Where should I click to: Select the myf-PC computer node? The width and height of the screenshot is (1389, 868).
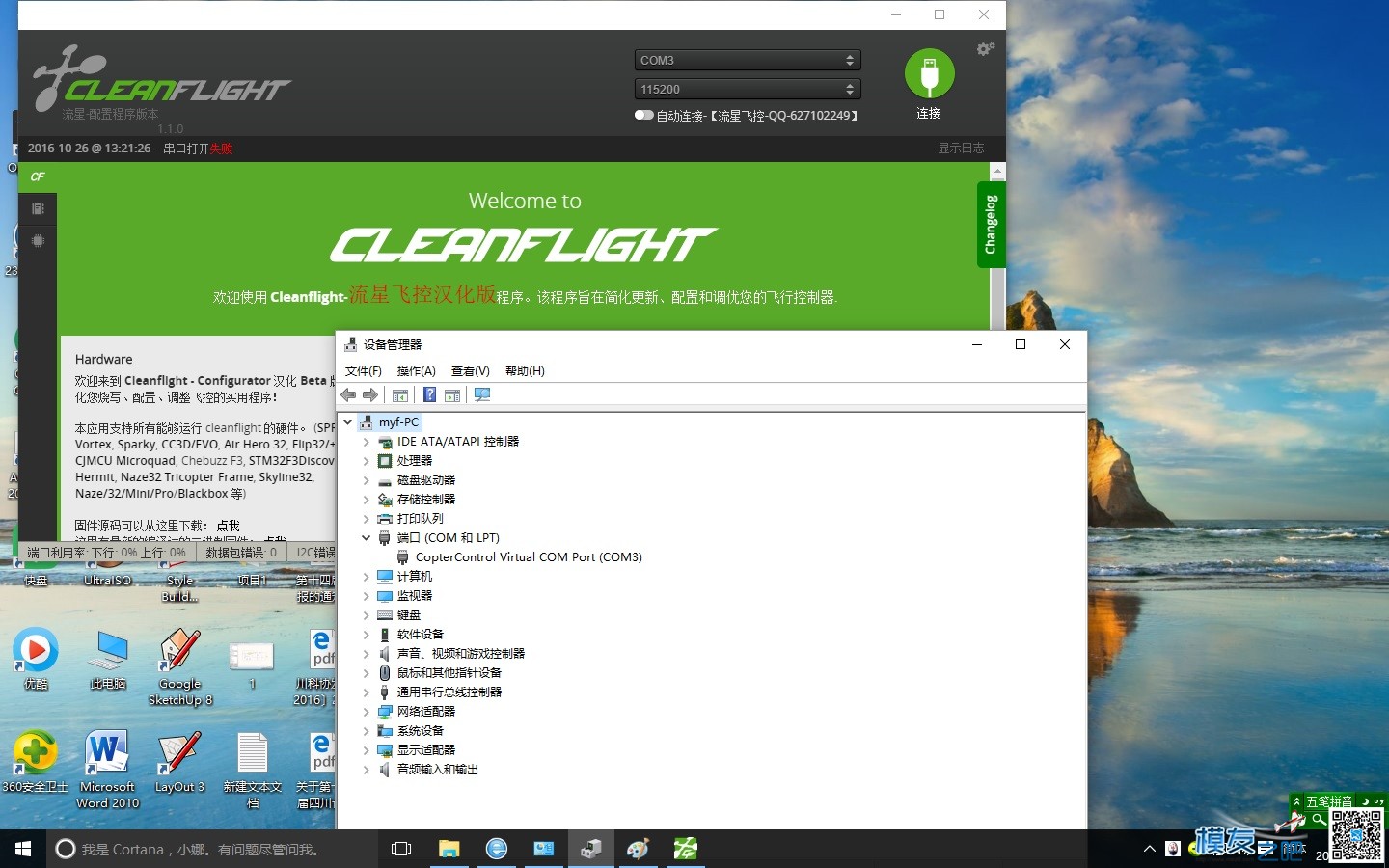398,421
